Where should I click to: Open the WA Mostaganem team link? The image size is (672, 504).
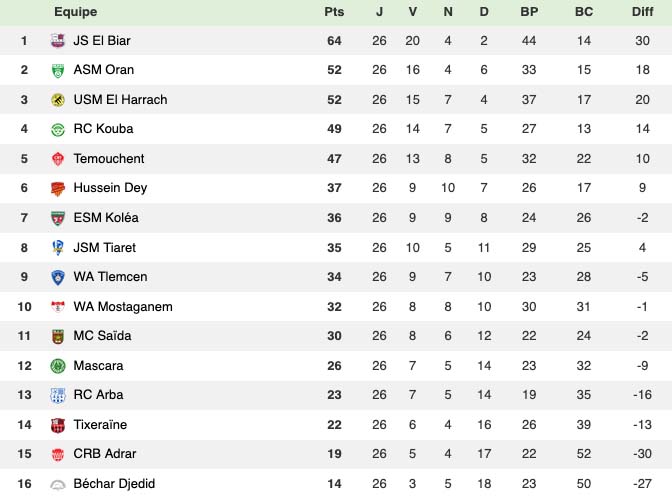coord(123,307)
